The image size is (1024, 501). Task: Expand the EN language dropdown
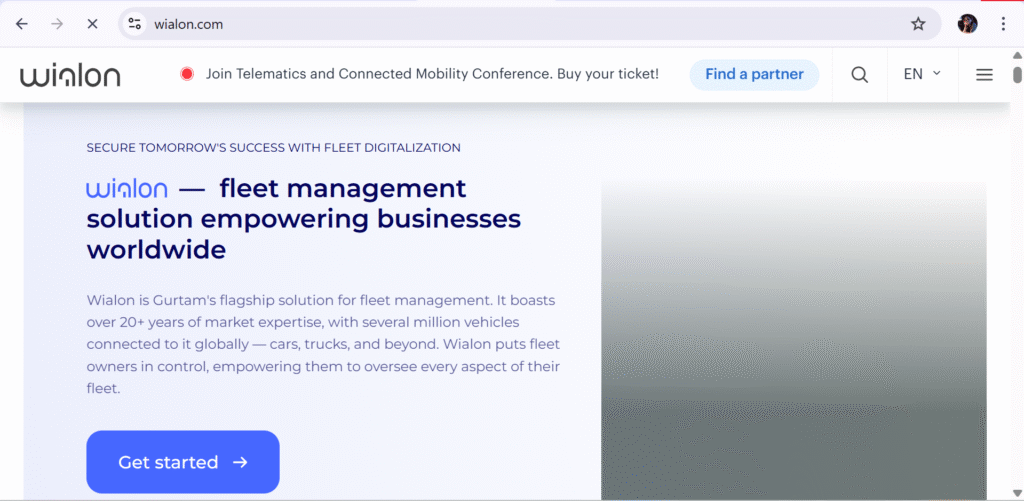pos(922,74)
